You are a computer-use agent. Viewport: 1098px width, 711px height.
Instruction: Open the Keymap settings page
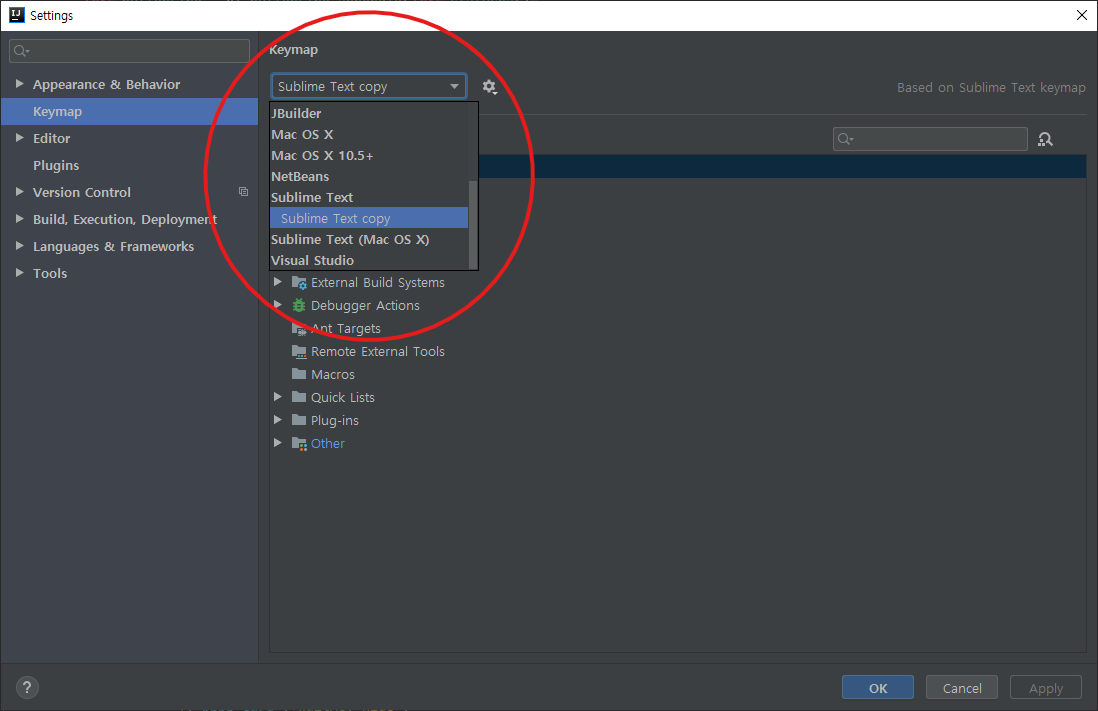coord(130,111)
